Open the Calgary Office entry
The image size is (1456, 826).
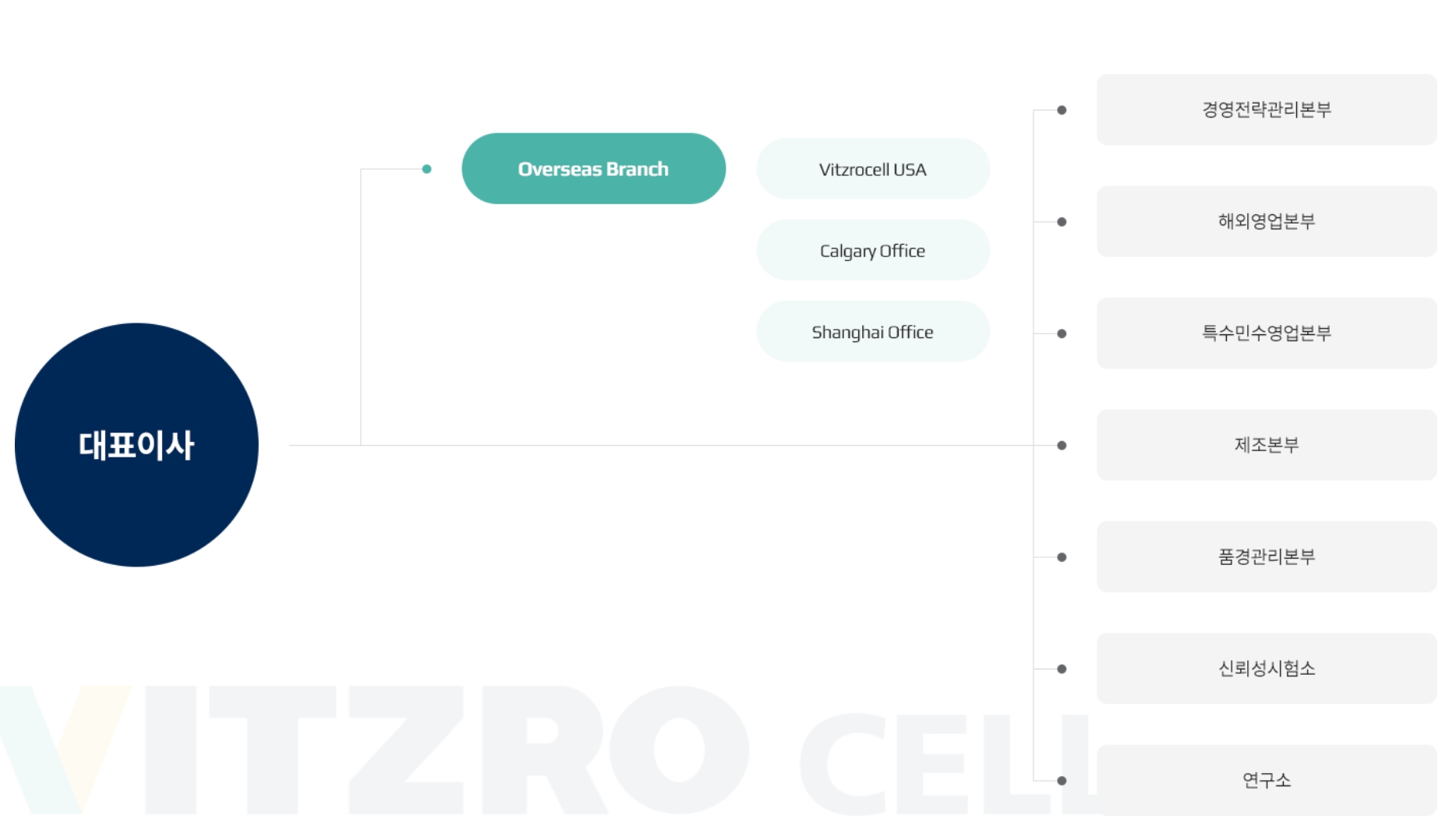coord(873,250)
